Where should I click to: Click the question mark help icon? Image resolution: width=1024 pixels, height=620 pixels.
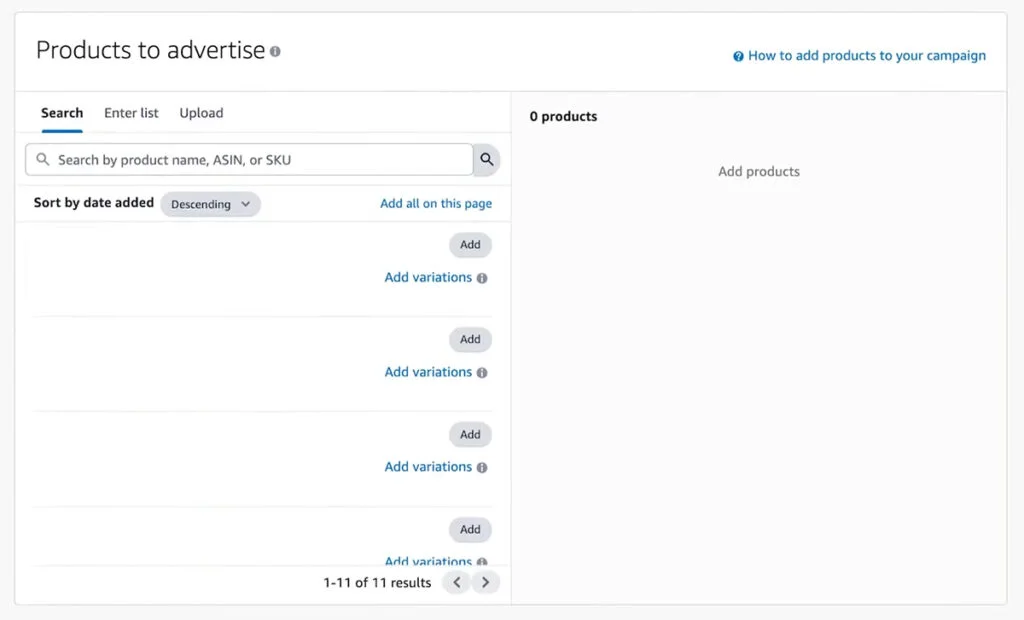(x=737, y=56)
